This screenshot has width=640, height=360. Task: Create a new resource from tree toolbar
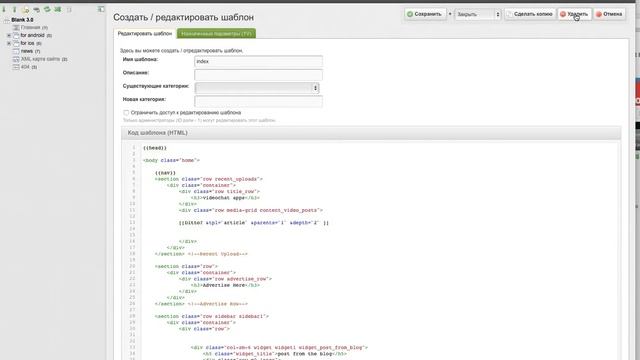[25, 9]
